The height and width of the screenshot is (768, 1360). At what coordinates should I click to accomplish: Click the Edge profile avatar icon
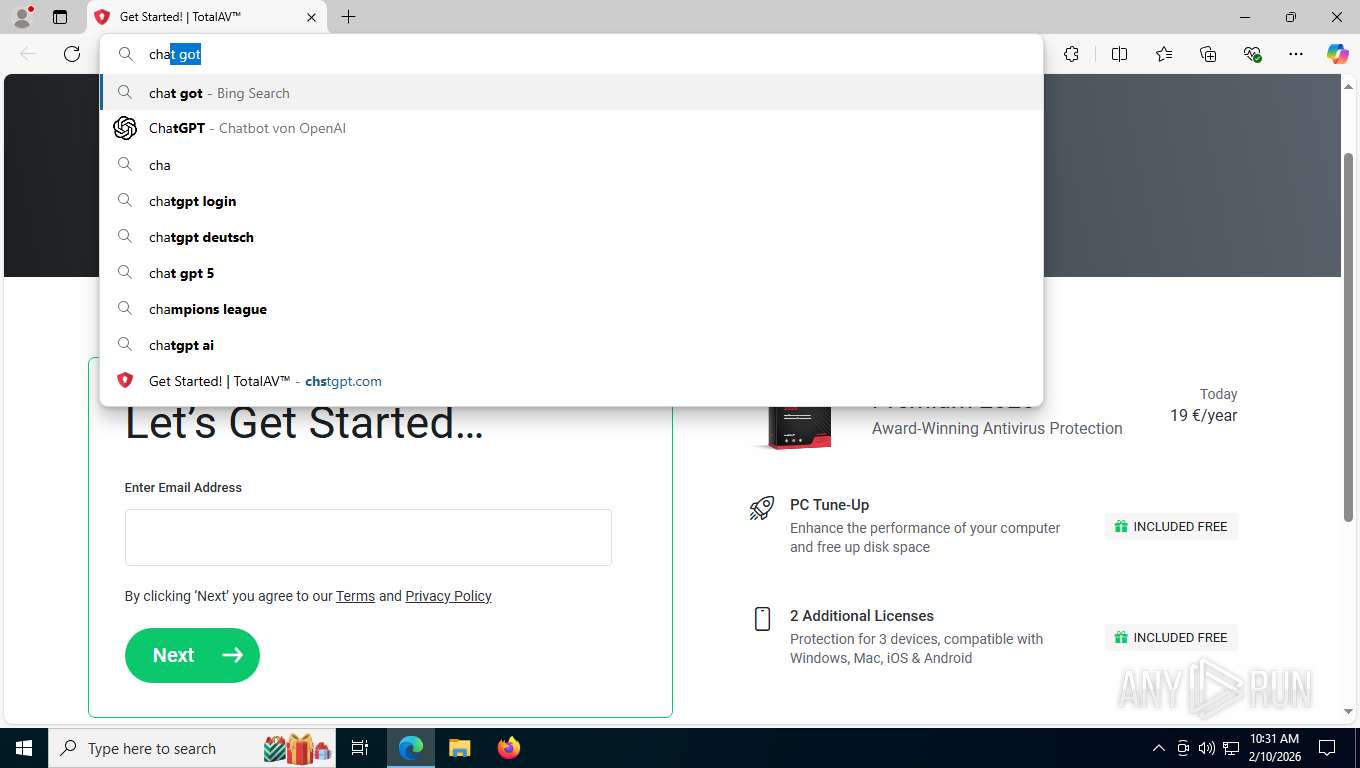pyautogui.click(x=22, y=17)
